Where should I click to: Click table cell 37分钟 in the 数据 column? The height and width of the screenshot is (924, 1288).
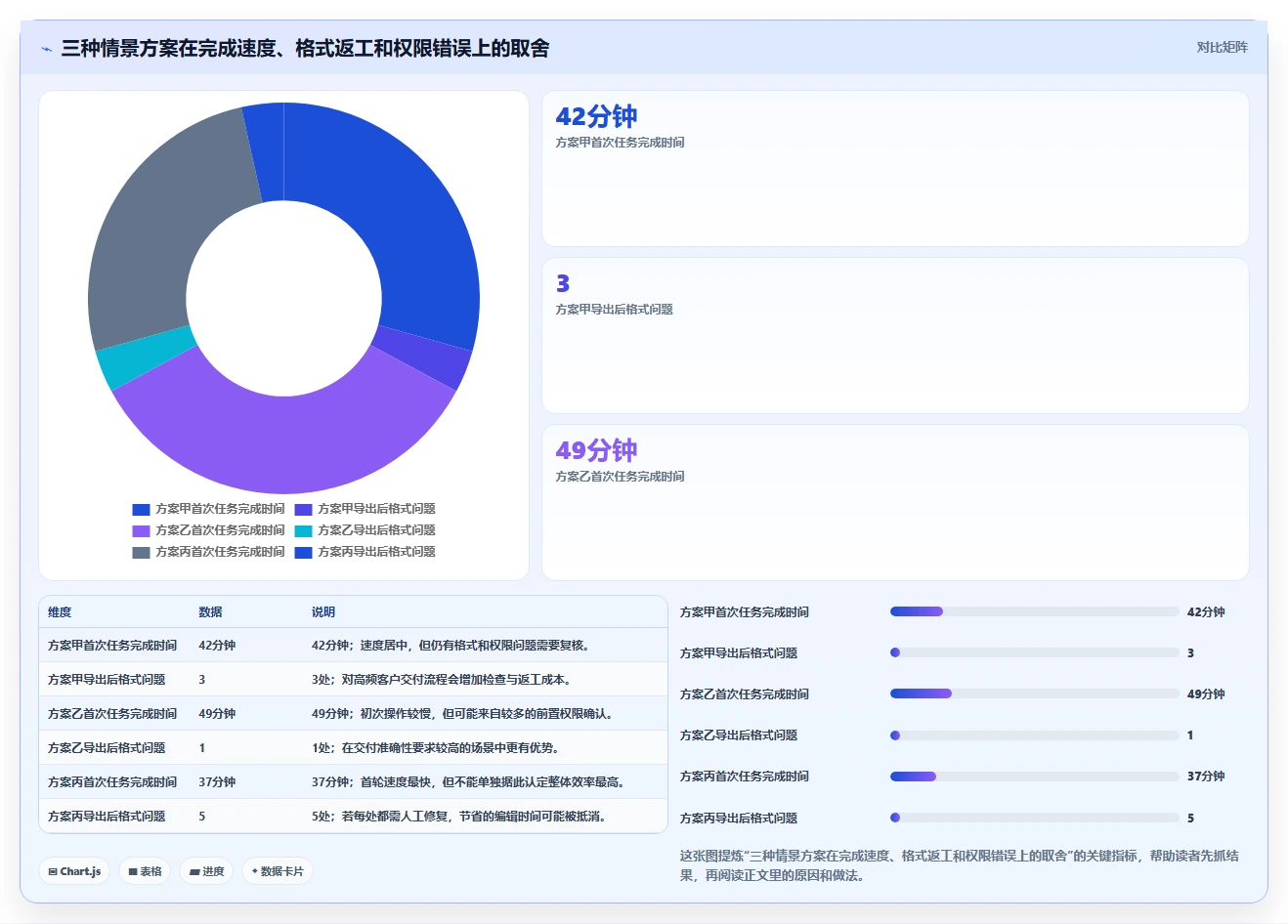217,782
